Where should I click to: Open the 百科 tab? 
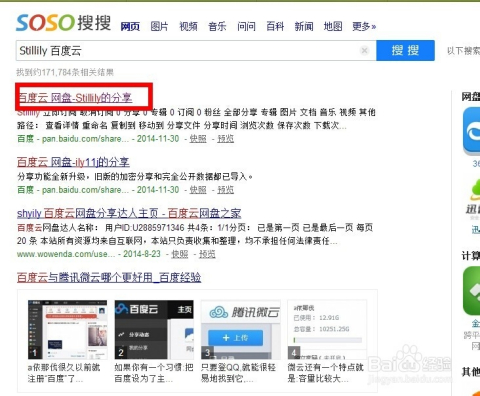pos(275,26)
